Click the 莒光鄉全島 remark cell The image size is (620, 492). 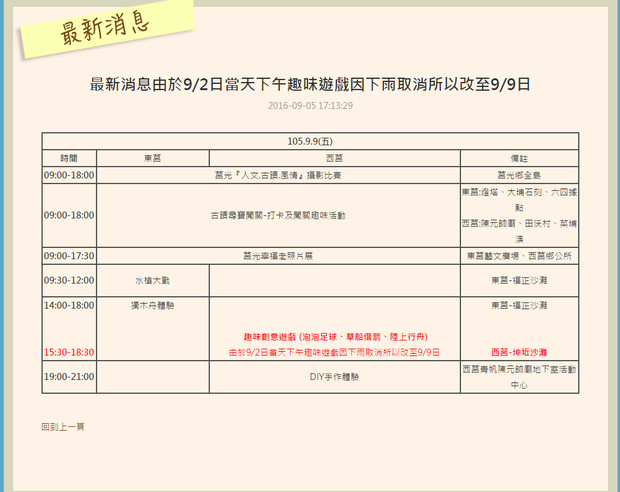(x=519, y=174)
